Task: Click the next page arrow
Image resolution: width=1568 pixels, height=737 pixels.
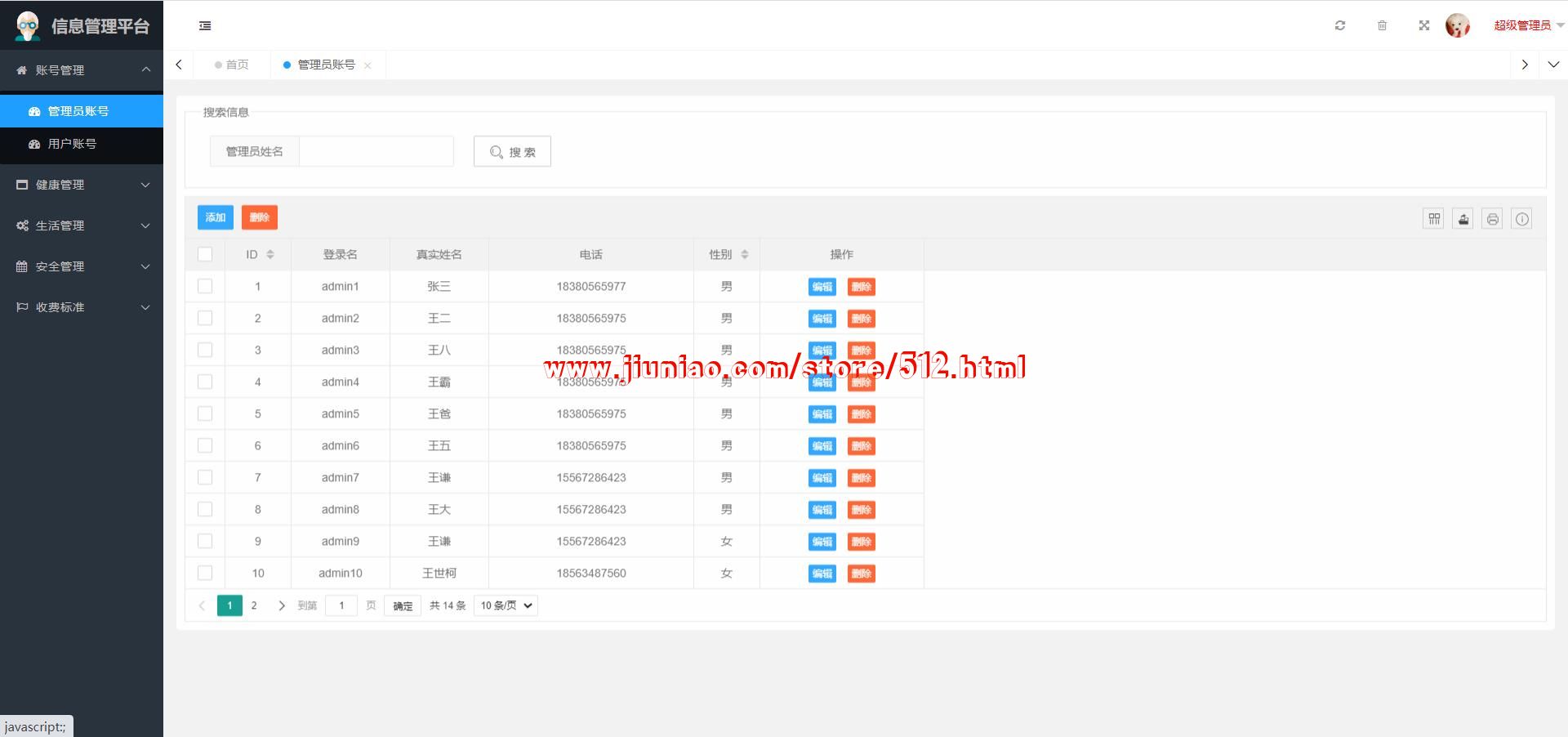Action: click(282, 605)
